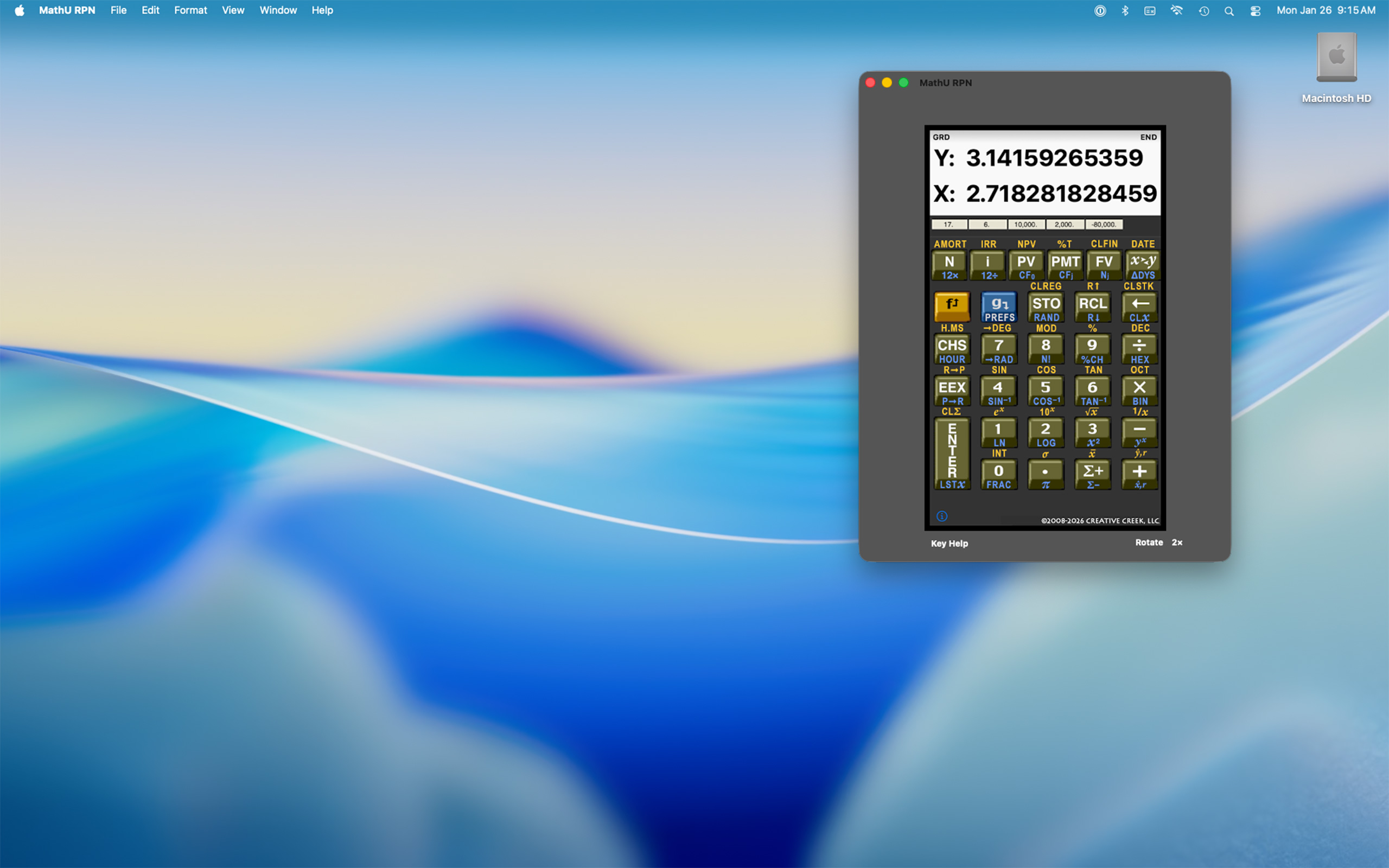The height and width of the screenshot is (868, 1389).
Task: Click the multiply X key
Action: [1140, 391]
